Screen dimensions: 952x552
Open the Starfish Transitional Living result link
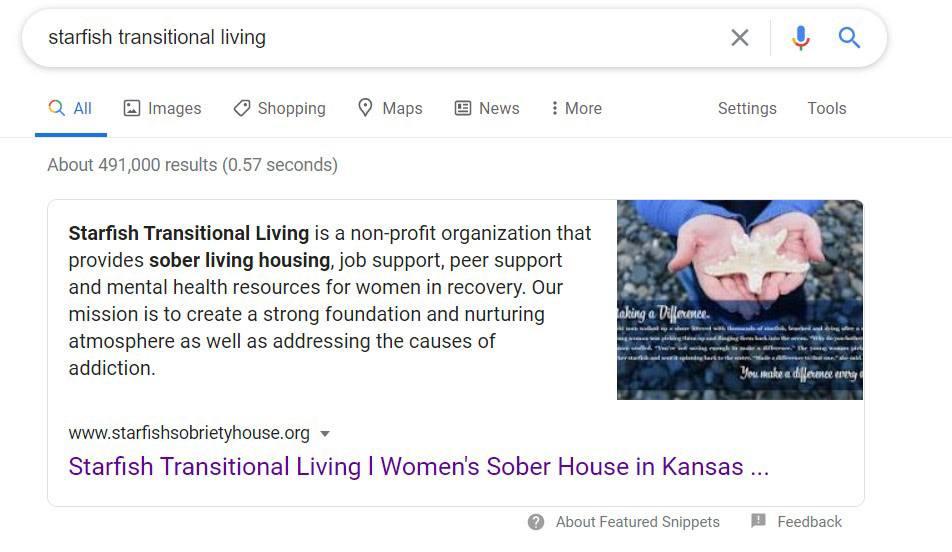(418, 466)
